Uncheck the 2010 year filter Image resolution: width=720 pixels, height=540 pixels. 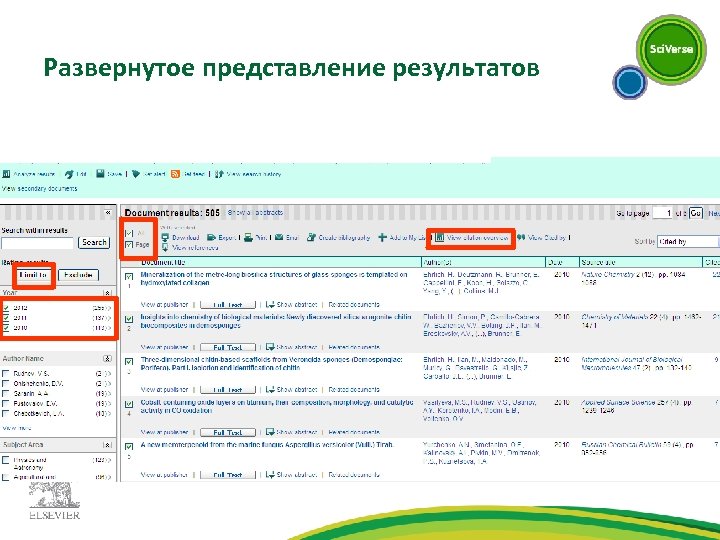(x=6, y=328)
